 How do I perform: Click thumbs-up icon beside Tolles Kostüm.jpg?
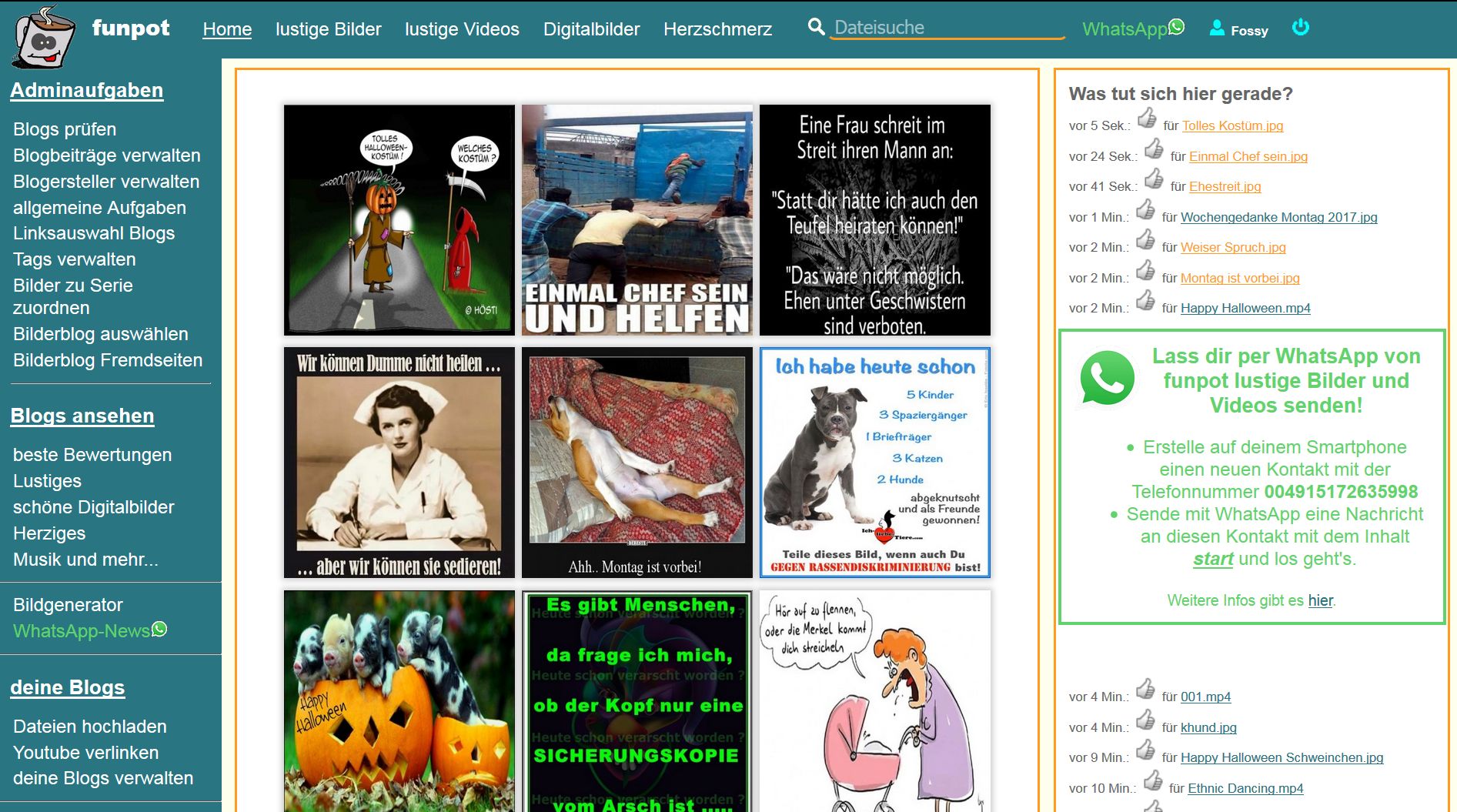(x=1147, y=119)
